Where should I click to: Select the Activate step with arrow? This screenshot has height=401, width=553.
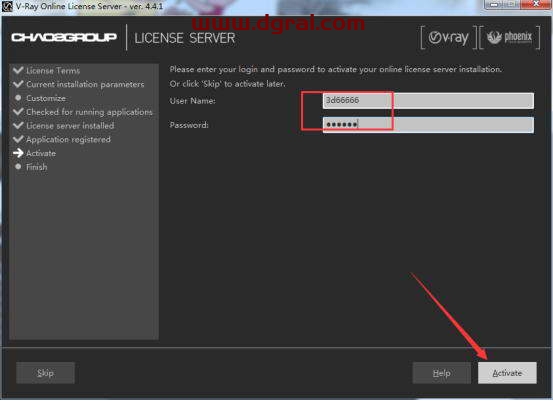[x=41, y=153]
